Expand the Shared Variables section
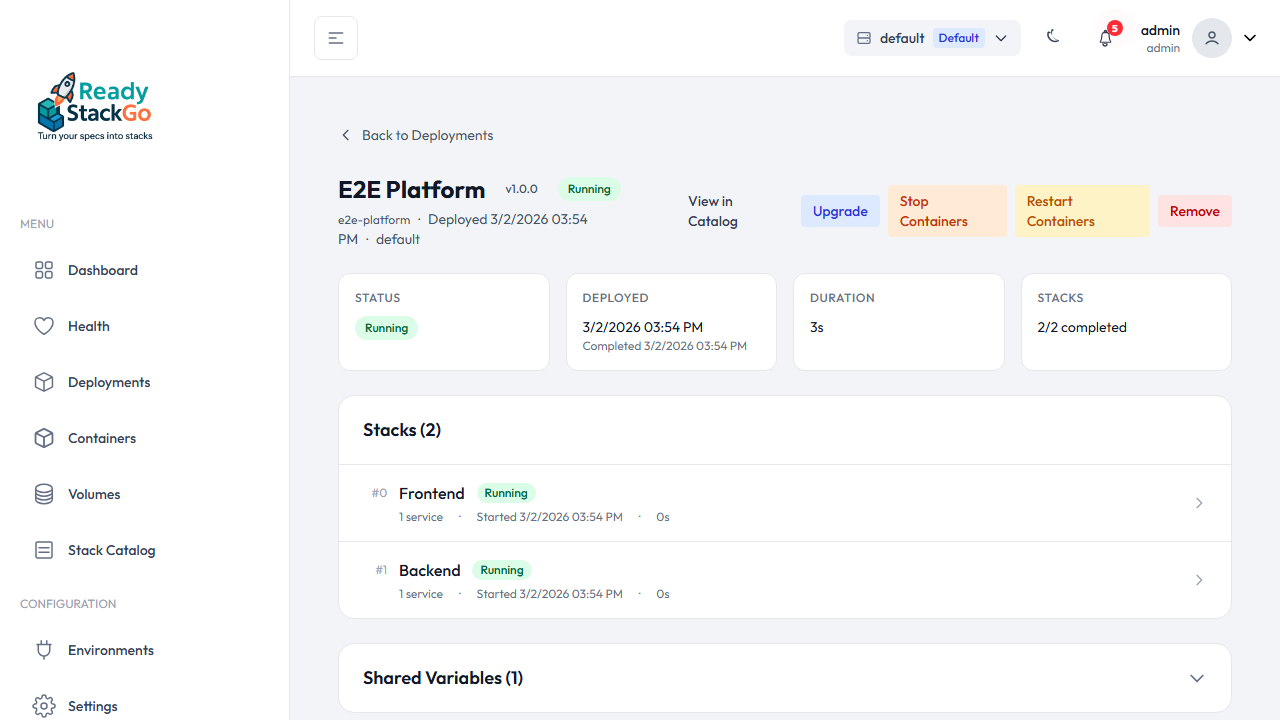The height and width of the screenshot is (720, 1280). pos(1197,678)
